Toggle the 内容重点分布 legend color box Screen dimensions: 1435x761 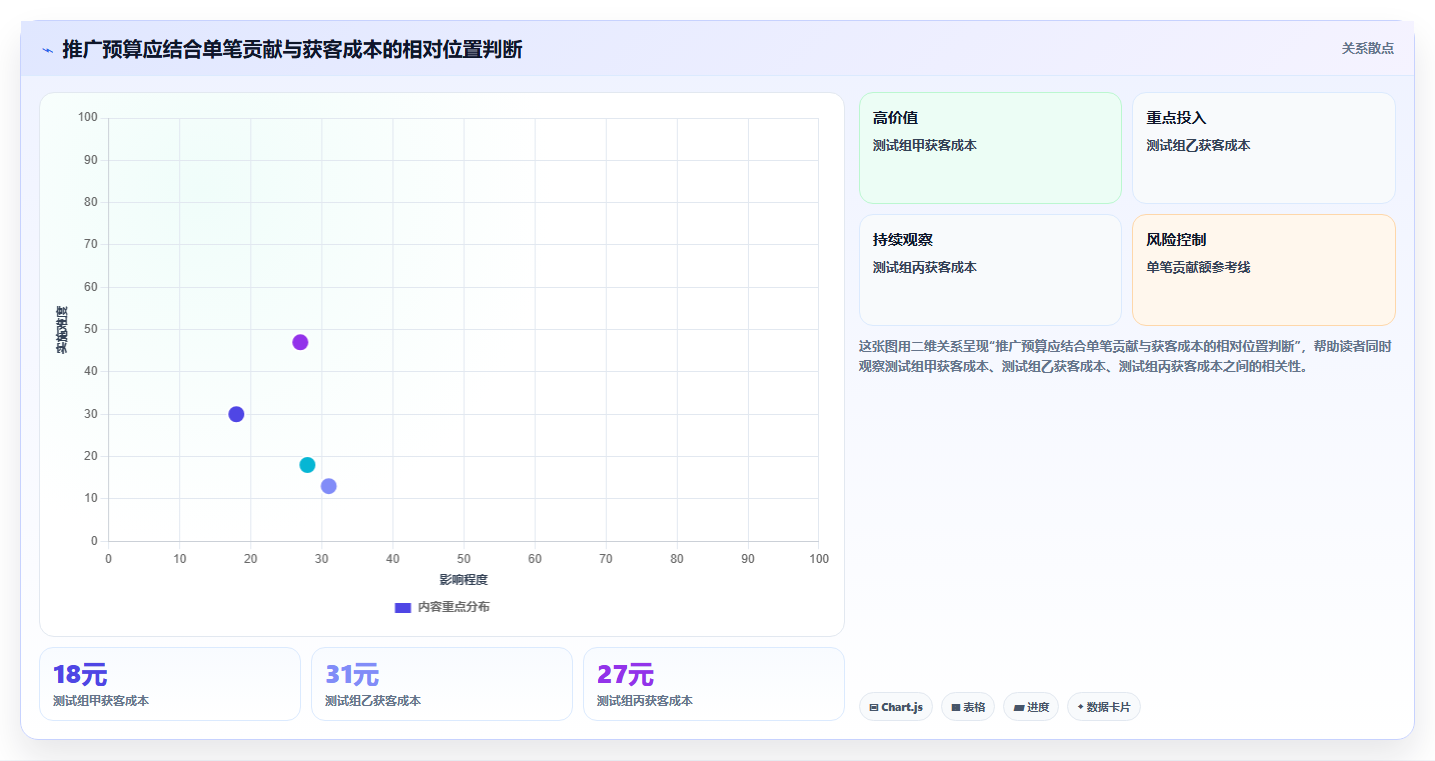click(403, 607)
